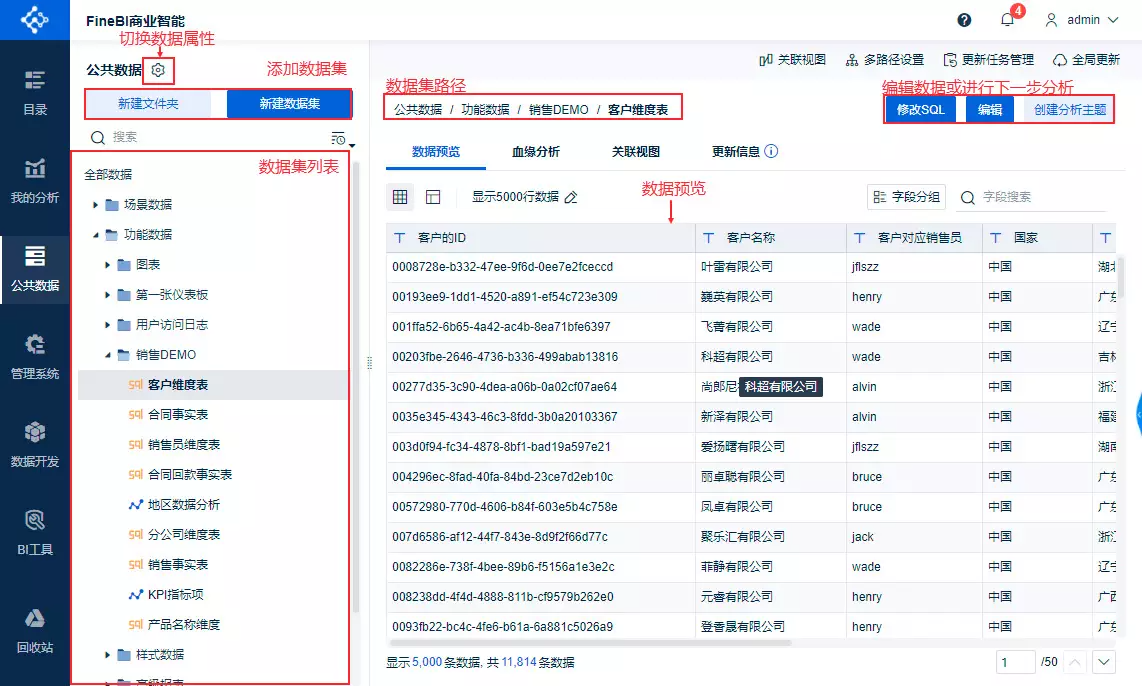Click the 客户名称 column type icon

click(709, 238)
